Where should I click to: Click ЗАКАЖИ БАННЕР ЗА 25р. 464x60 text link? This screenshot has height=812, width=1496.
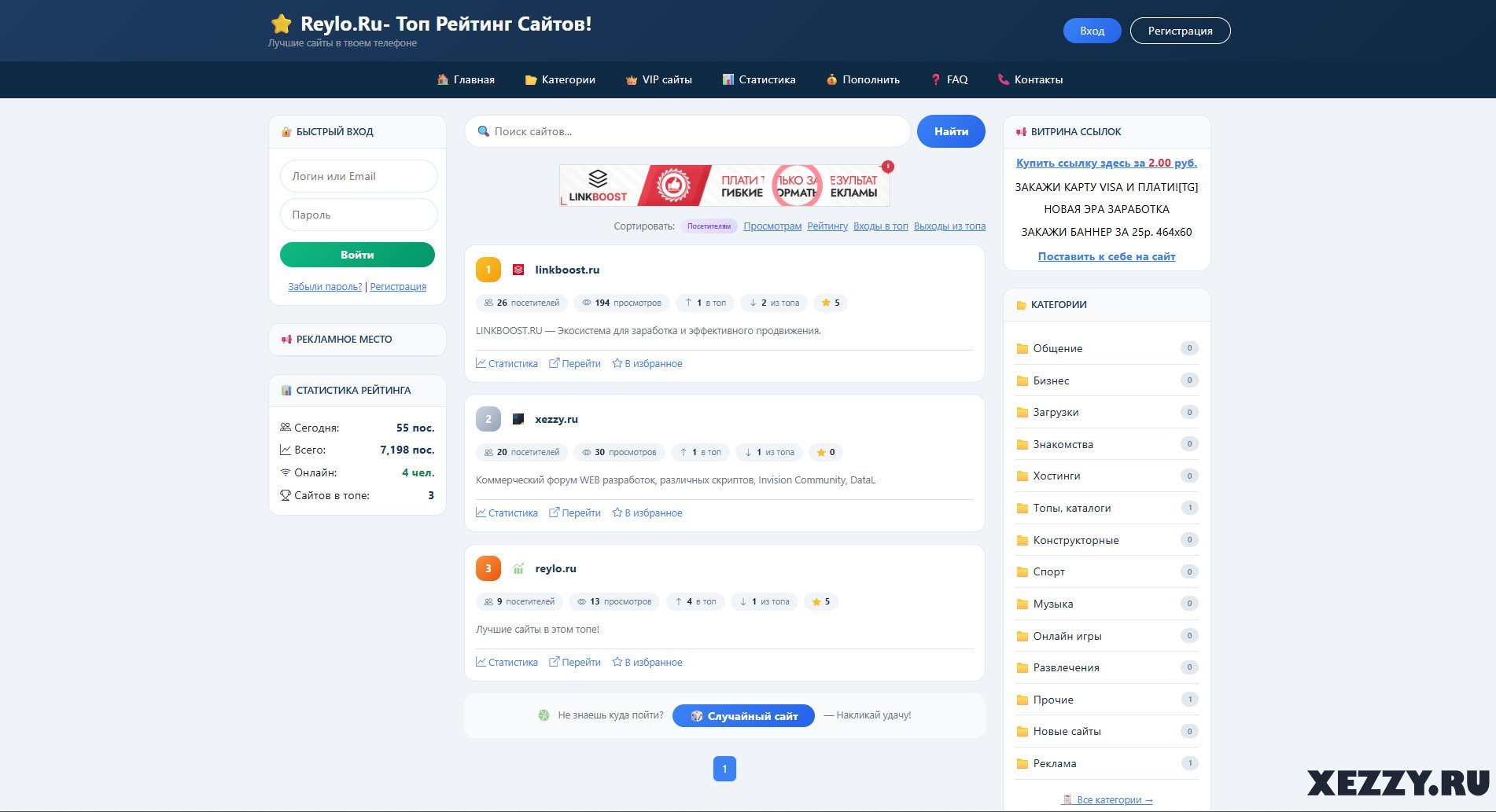(x=1106, y=232)
